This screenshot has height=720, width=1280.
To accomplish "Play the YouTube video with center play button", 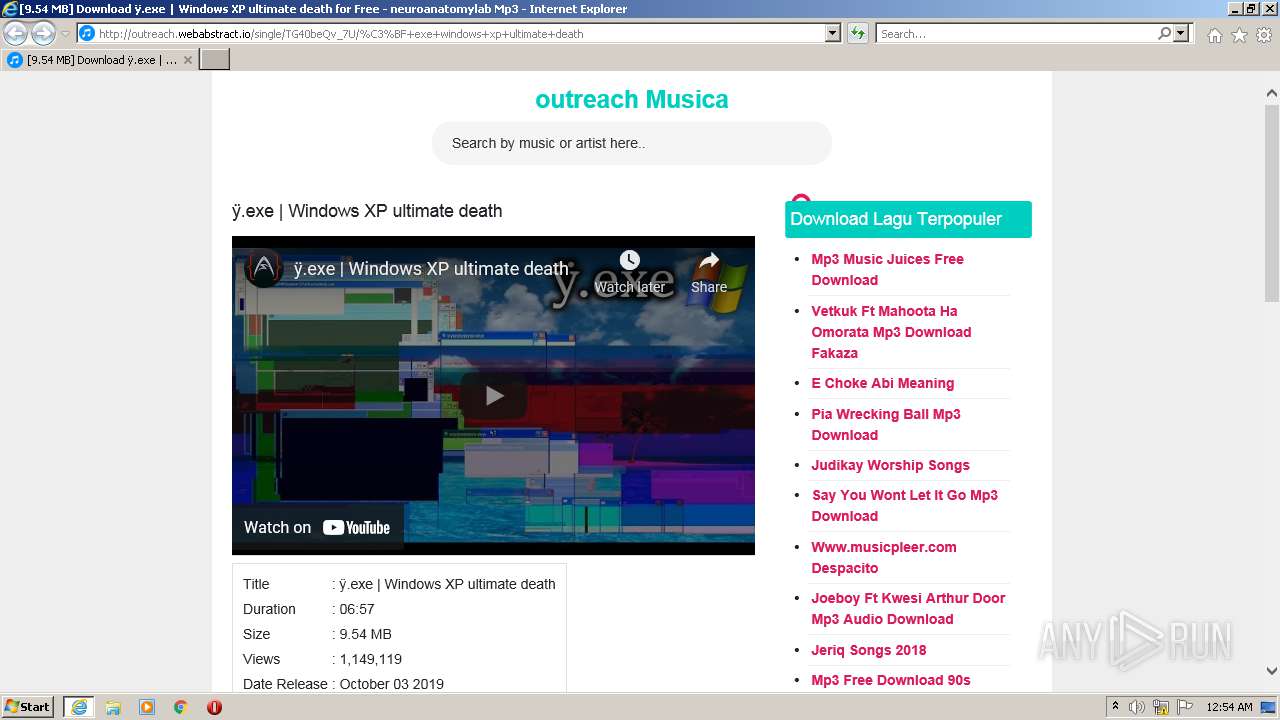I will [x=493, y=395].
